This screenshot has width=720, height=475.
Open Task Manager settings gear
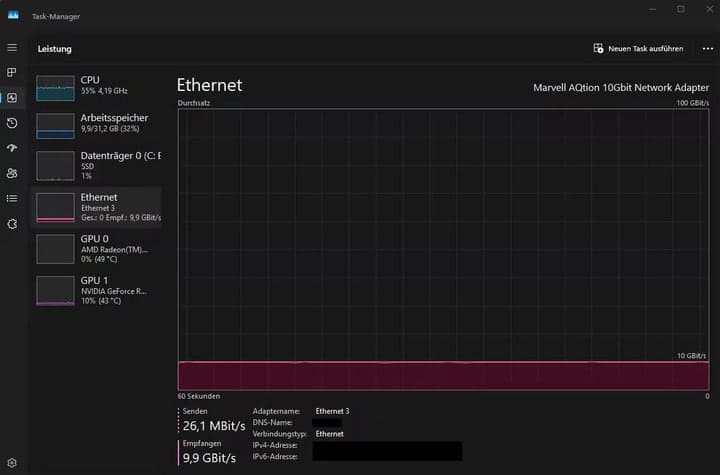point(12,463)
